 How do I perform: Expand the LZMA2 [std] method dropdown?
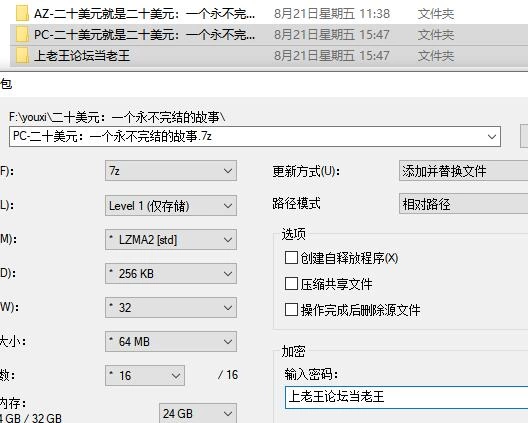(171, 239)
